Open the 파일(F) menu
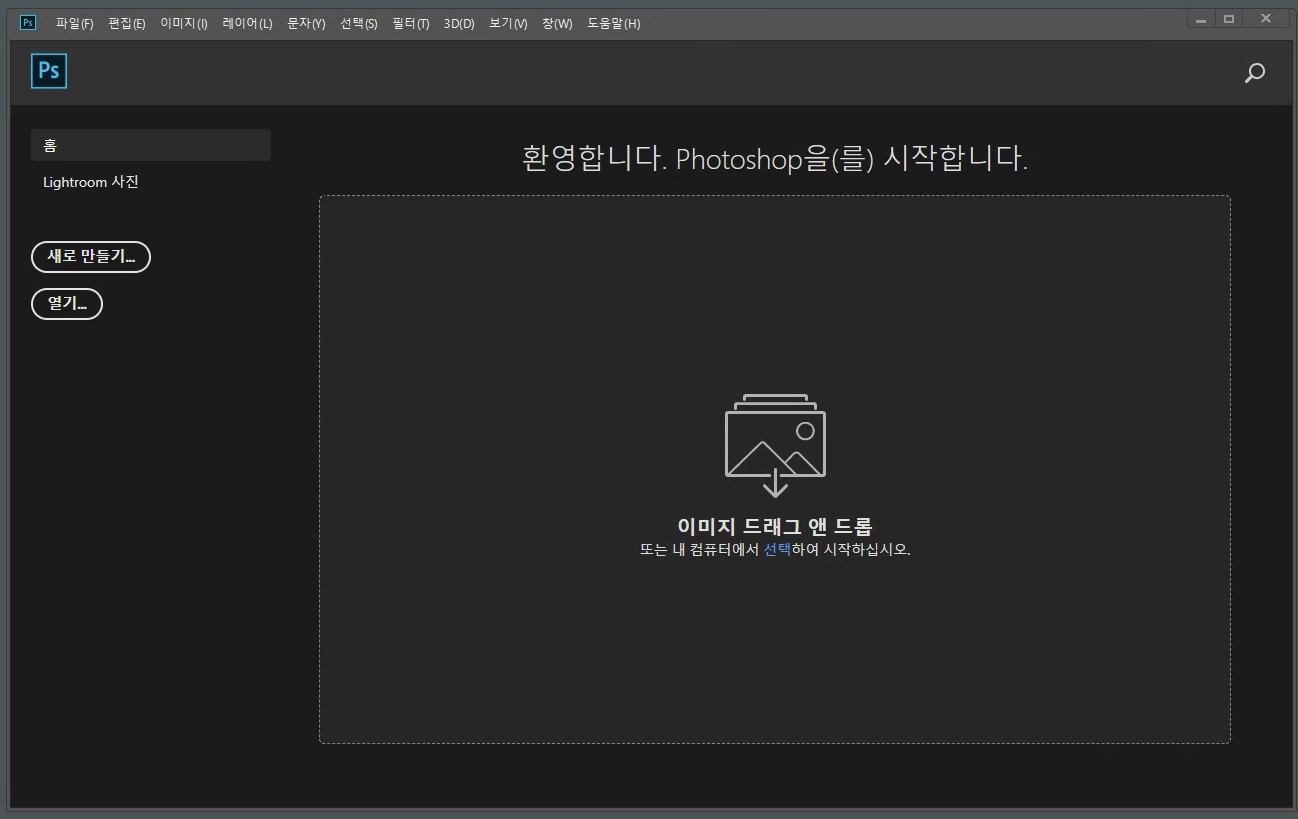1298x819 pixels. point(75,23)
